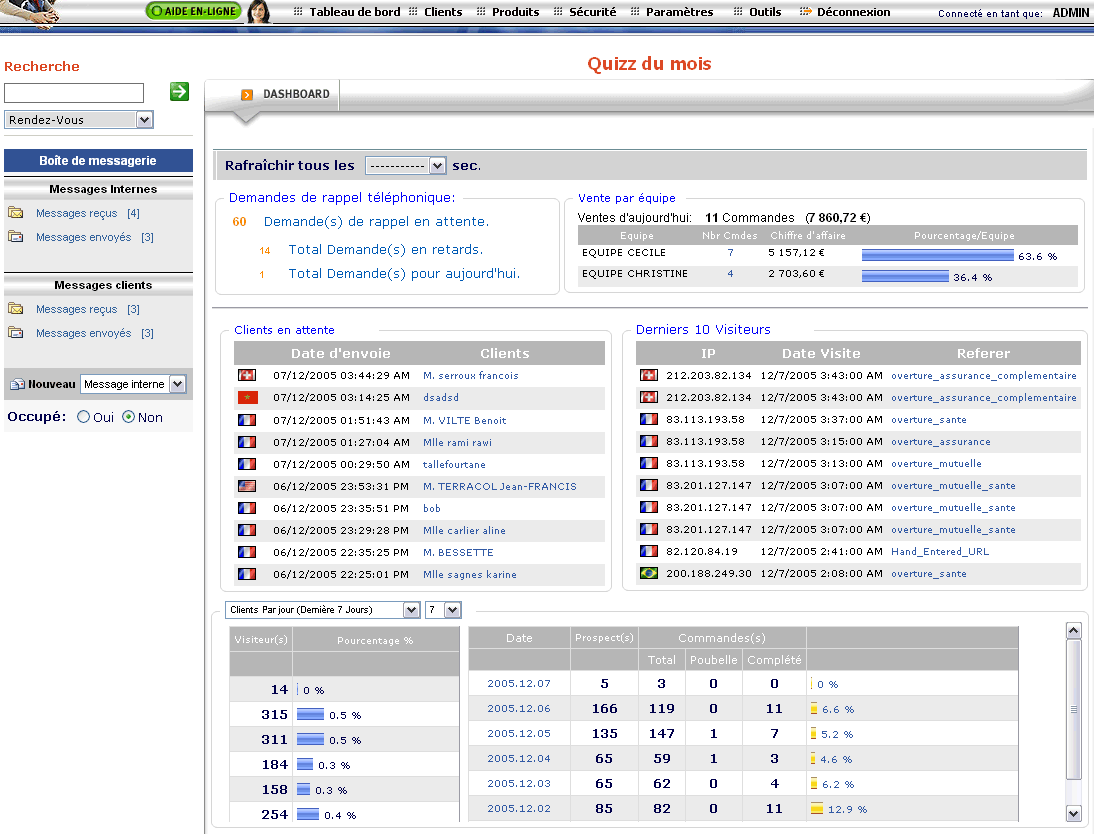
Task: Click French flag beside M. BESSETTE
Action: click(x=247, y=552)
